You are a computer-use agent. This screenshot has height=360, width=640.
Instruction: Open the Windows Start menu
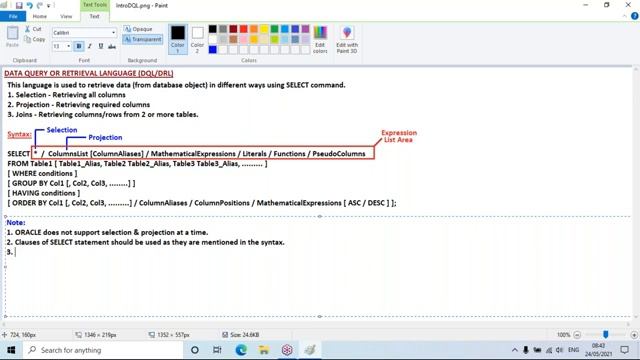point(11,350)
